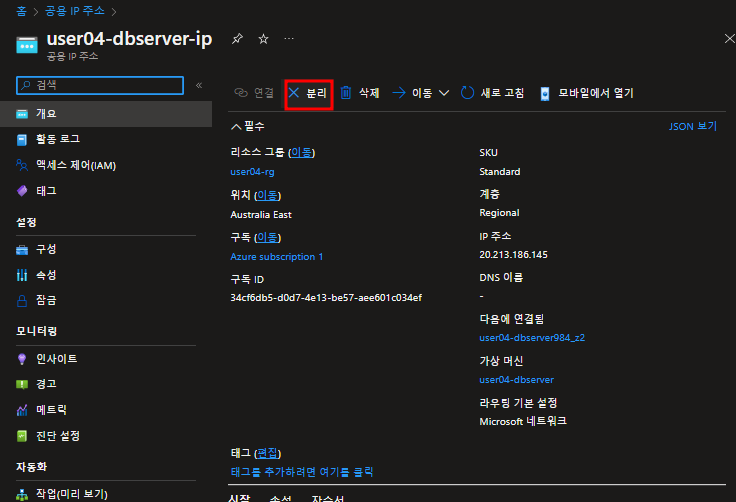736x502 pixels.
Task: Click 태그 편집 edit tags link
Action: coord(268,453)
